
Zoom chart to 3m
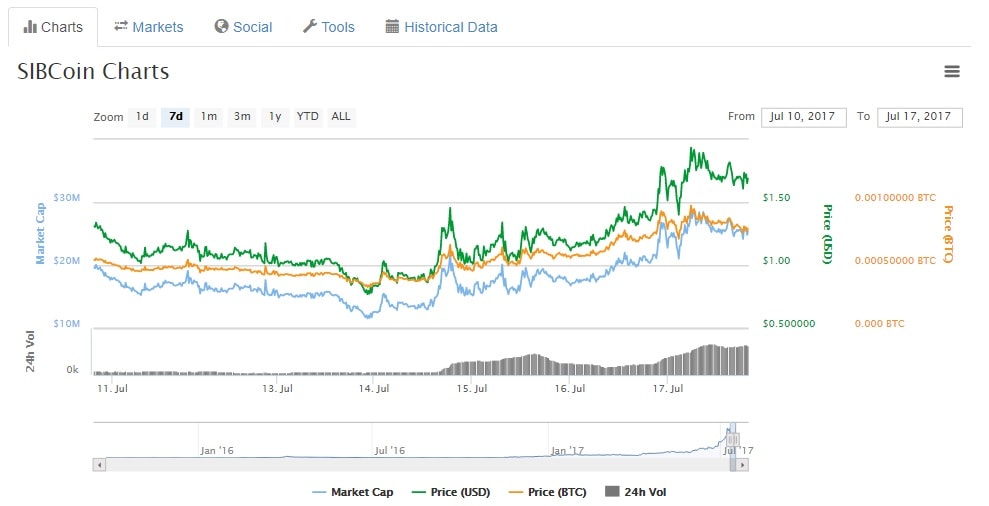[x=242, y=117]
